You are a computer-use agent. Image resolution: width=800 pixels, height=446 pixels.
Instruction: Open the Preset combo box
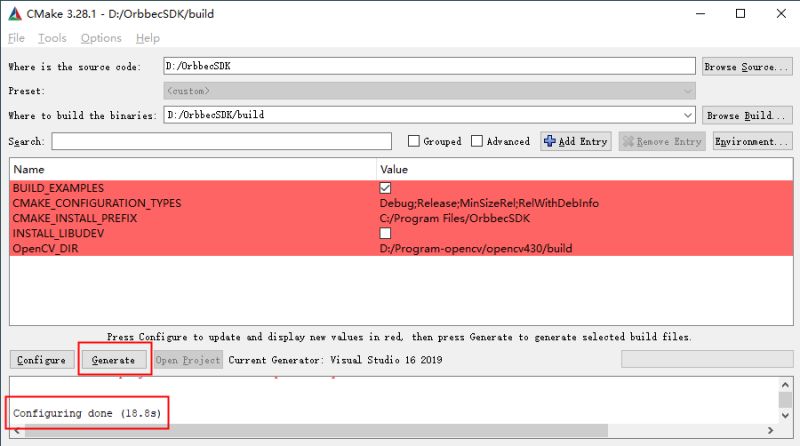click(429, 91)
